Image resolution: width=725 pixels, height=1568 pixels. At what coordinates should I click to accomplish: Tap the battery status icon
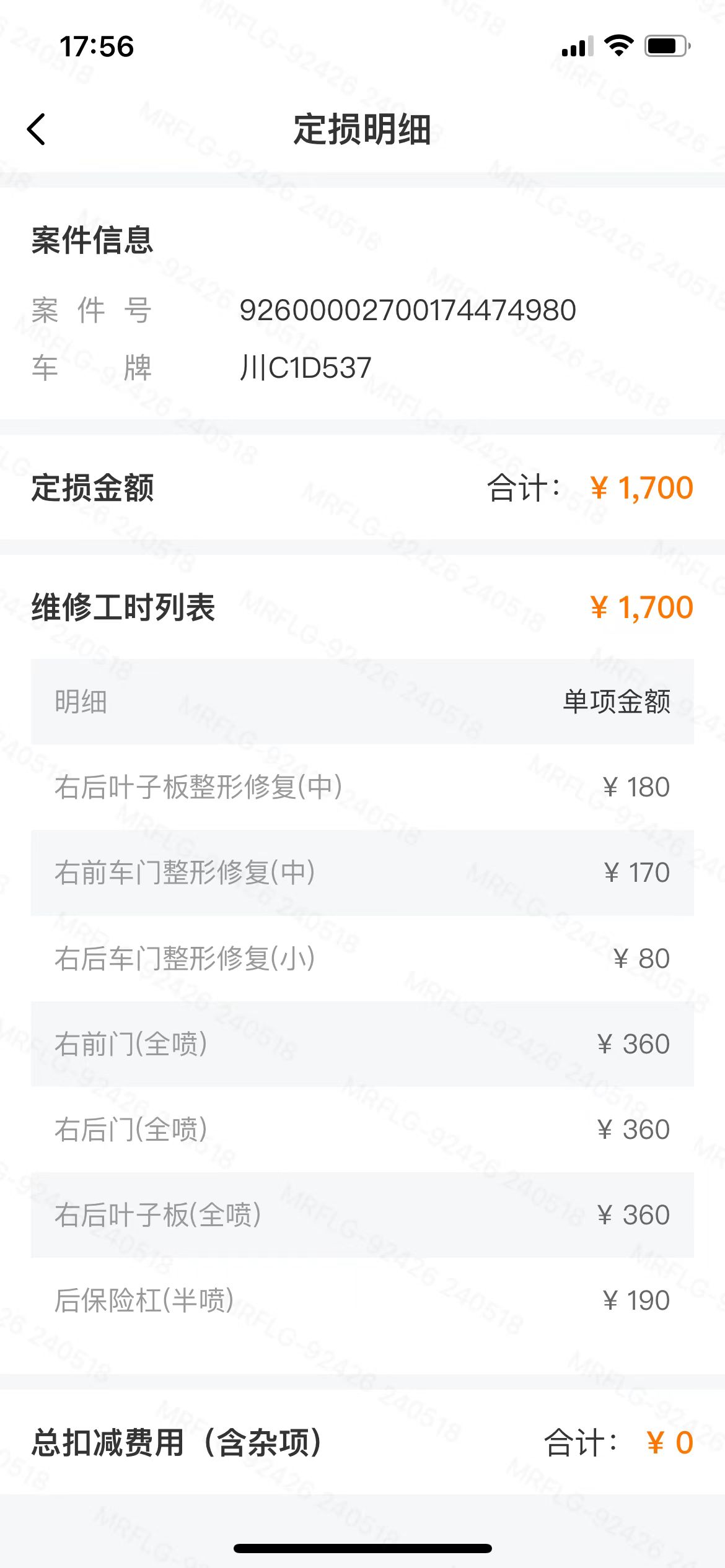[x=667, y=46]
